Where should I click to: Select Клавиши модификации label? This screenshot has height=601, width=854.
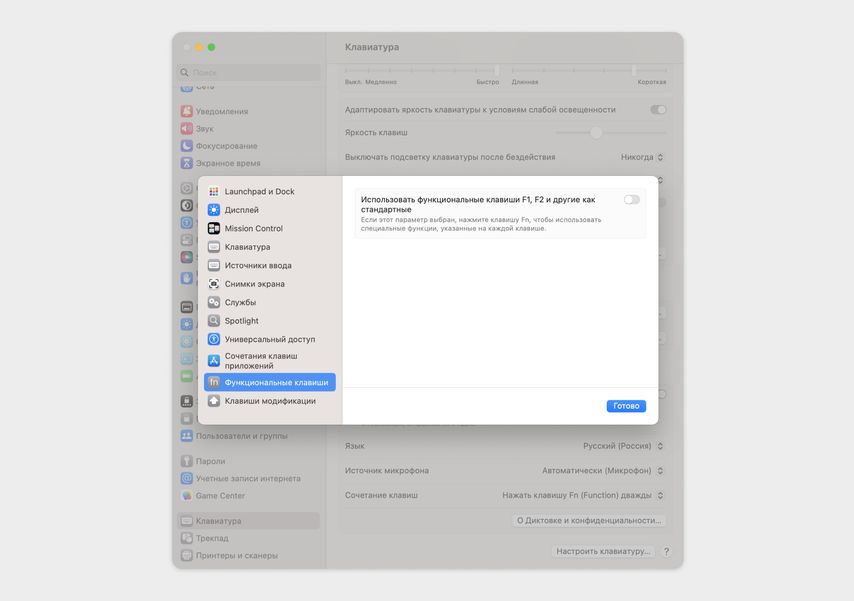coord(270,400)
